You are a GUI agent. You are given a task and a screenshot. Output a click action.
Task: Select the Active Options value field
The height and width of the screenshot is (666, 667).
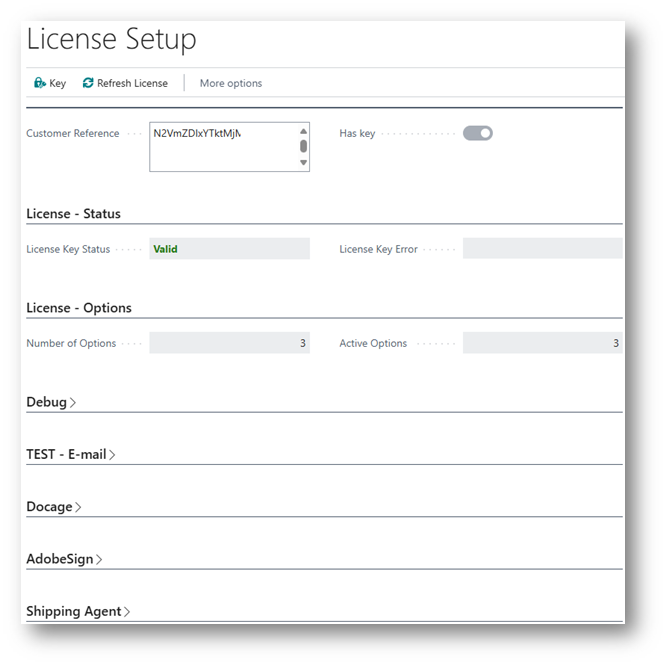pyautogui.click(x=542, y=343)
